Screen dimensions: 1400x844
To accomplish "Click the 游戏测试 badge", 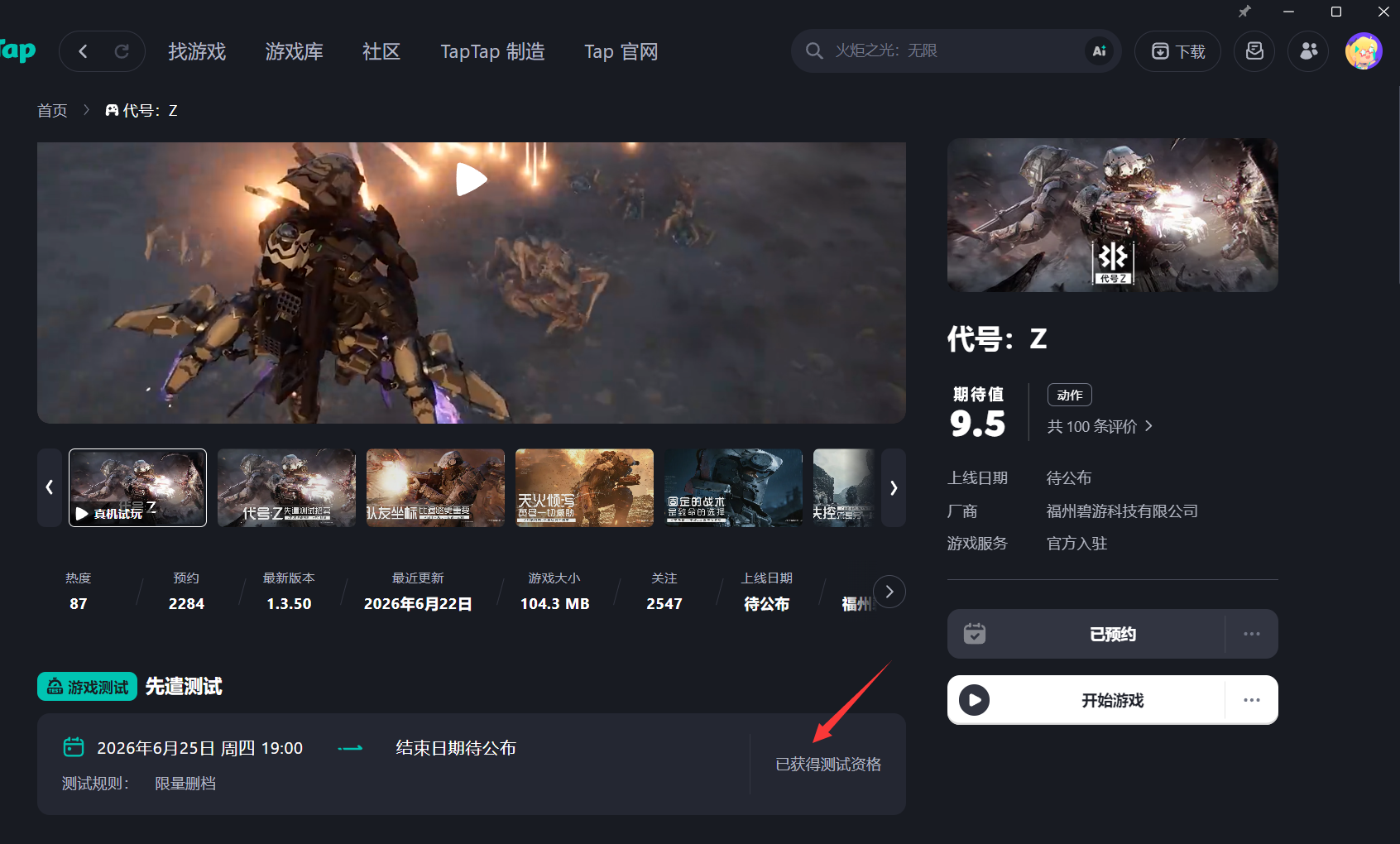I will (87, 687).
